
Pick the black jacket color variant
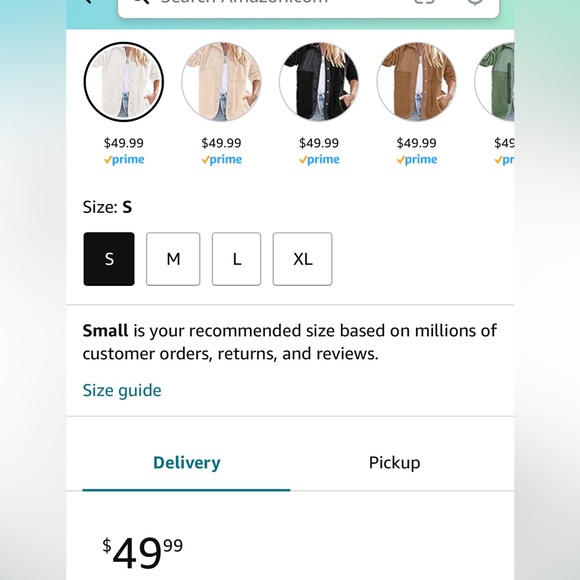319,82
